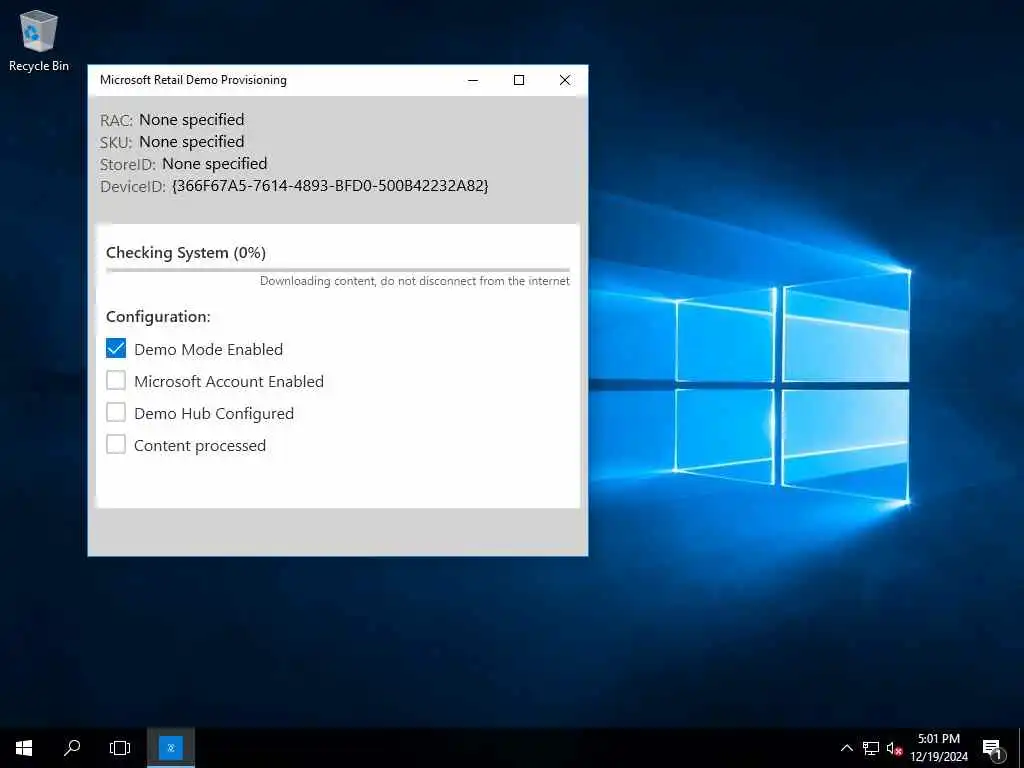The width and height of the screenshot is (1024, 768).
Task: Select Retail Demo Provisioning taskbar app
Action: pos(170,748)
